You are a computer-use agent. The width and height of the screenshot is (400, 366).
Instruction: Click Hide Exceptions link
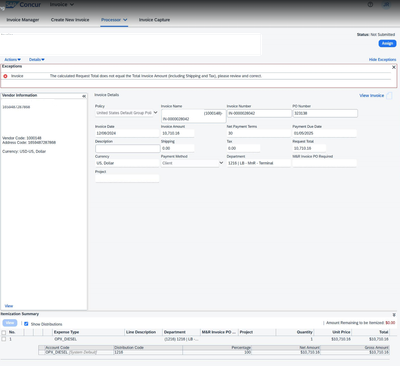coord(382,60)
